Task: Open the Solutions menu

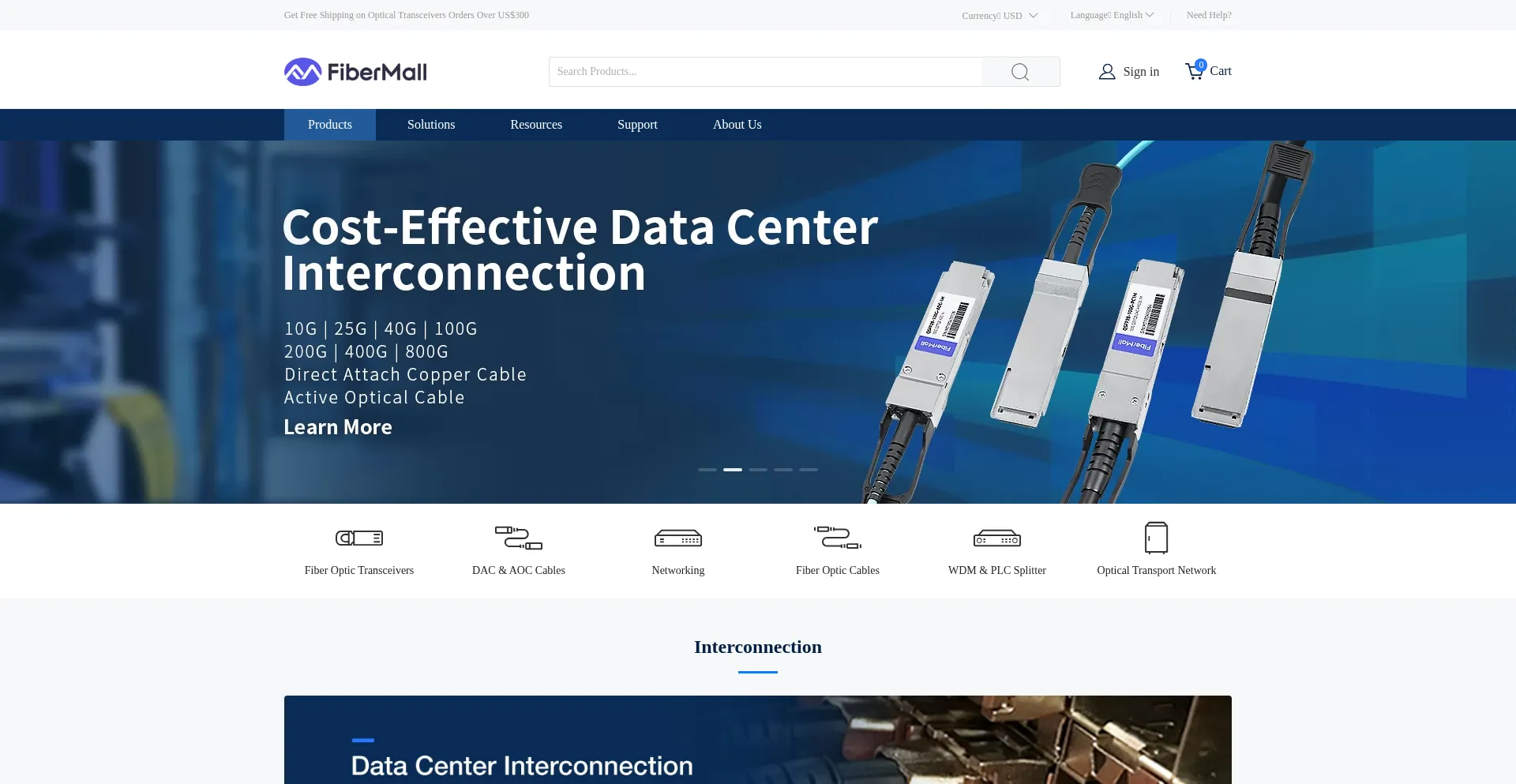Action: tap(431, 125)
